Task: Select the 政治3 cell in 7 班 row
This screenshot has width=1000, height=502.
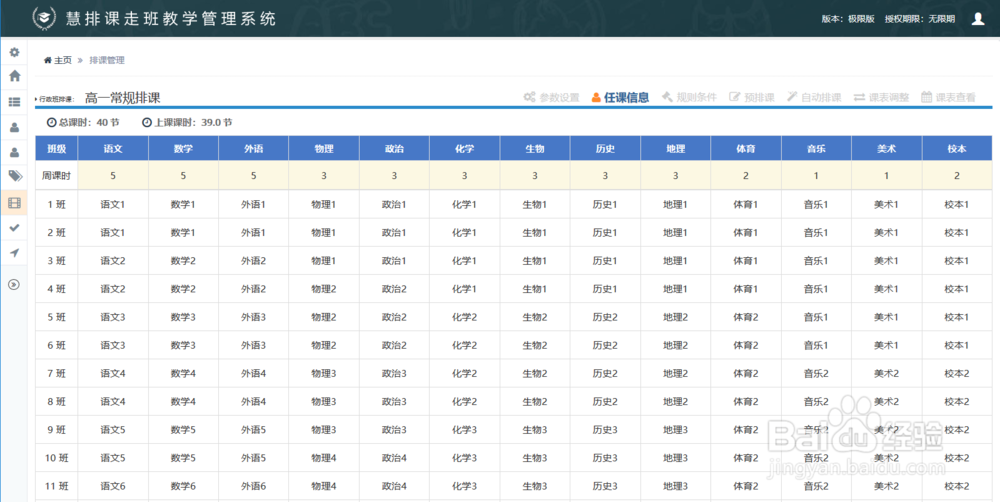Action: [x=394, y=373]
